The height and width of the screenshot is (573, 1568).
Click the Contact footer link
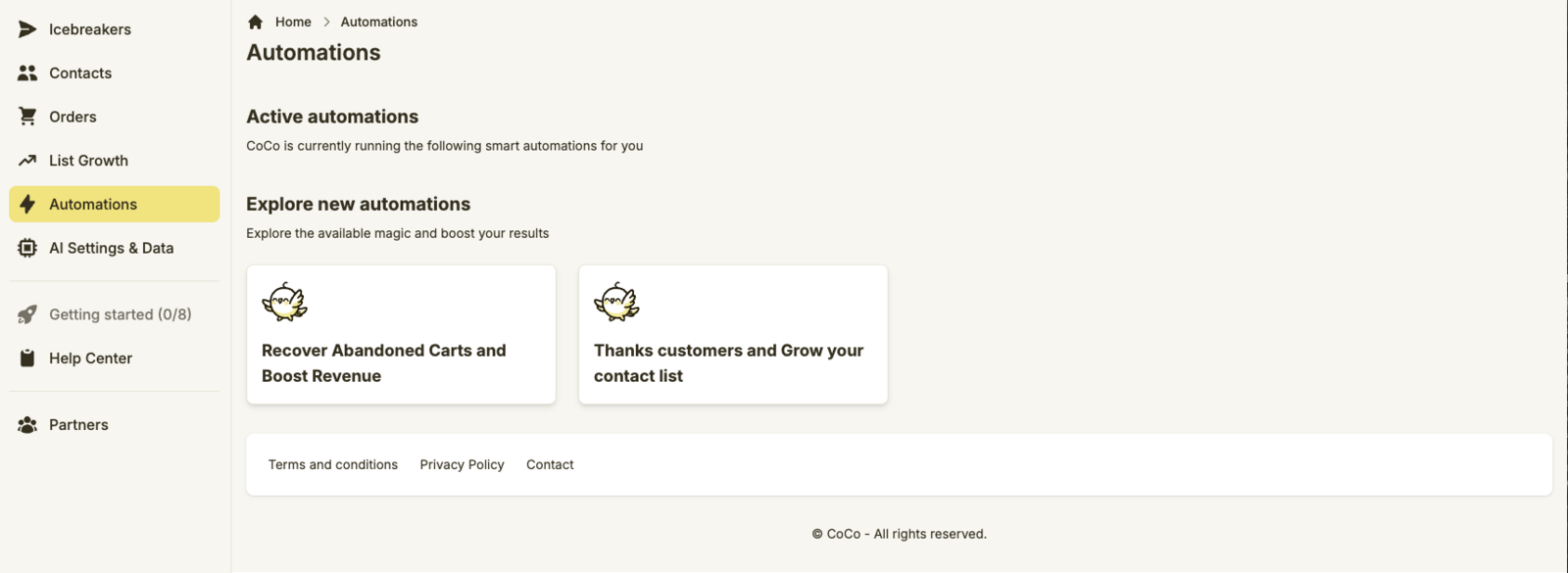coord(550,464)
